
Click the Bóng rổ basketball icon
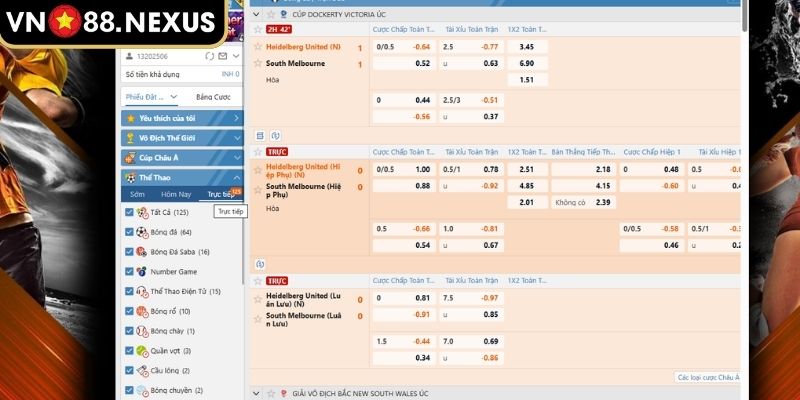click(x=142, y=311)
